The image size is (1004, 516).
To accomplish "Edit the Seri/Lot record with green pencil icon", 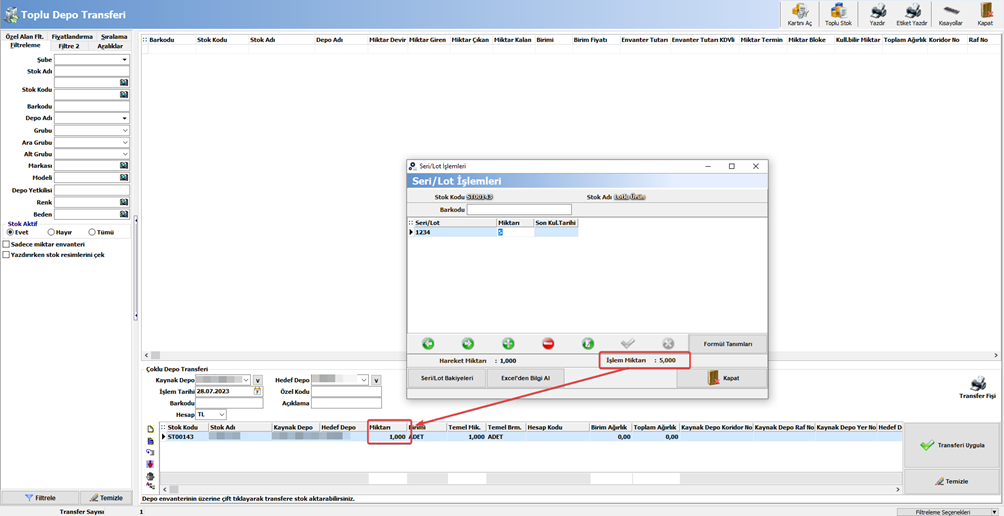I will [588, 344].
